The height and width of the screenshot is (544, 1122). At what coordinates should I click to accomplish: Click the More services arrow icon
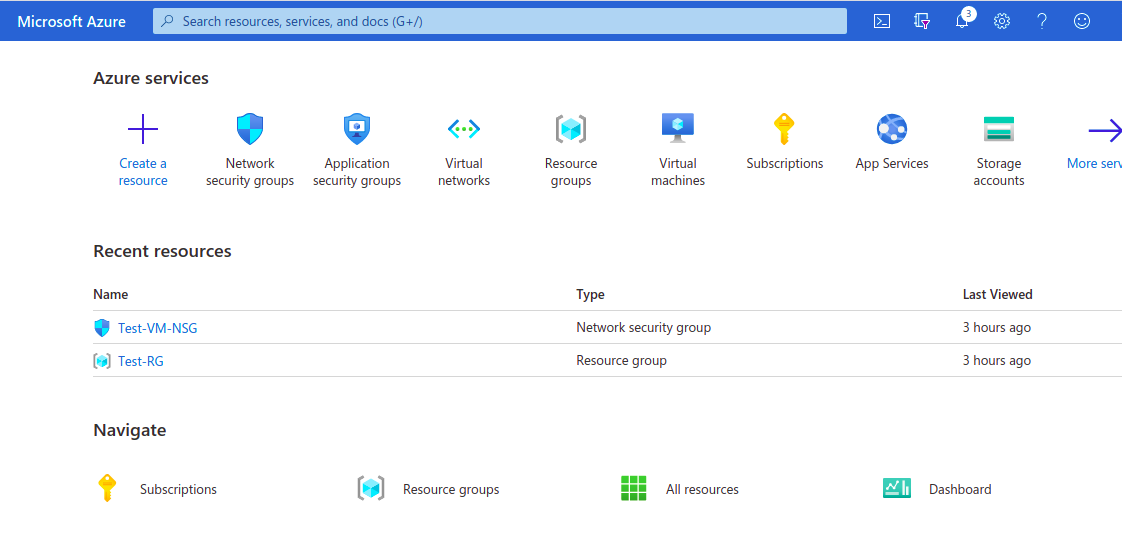click(1105, 130)
